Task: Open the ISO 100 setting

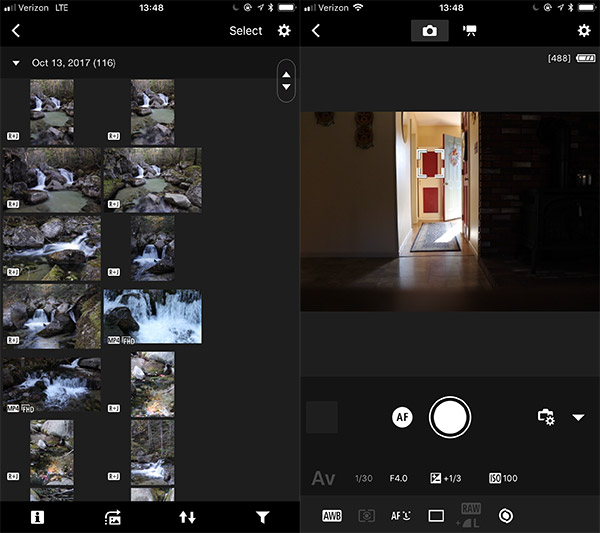Action: pyautogui.click(x=503, y=479)
